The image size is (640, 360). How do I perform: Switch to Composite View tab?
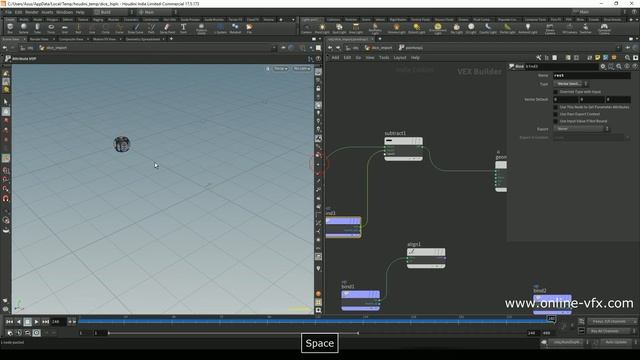(x=71, y=39)
